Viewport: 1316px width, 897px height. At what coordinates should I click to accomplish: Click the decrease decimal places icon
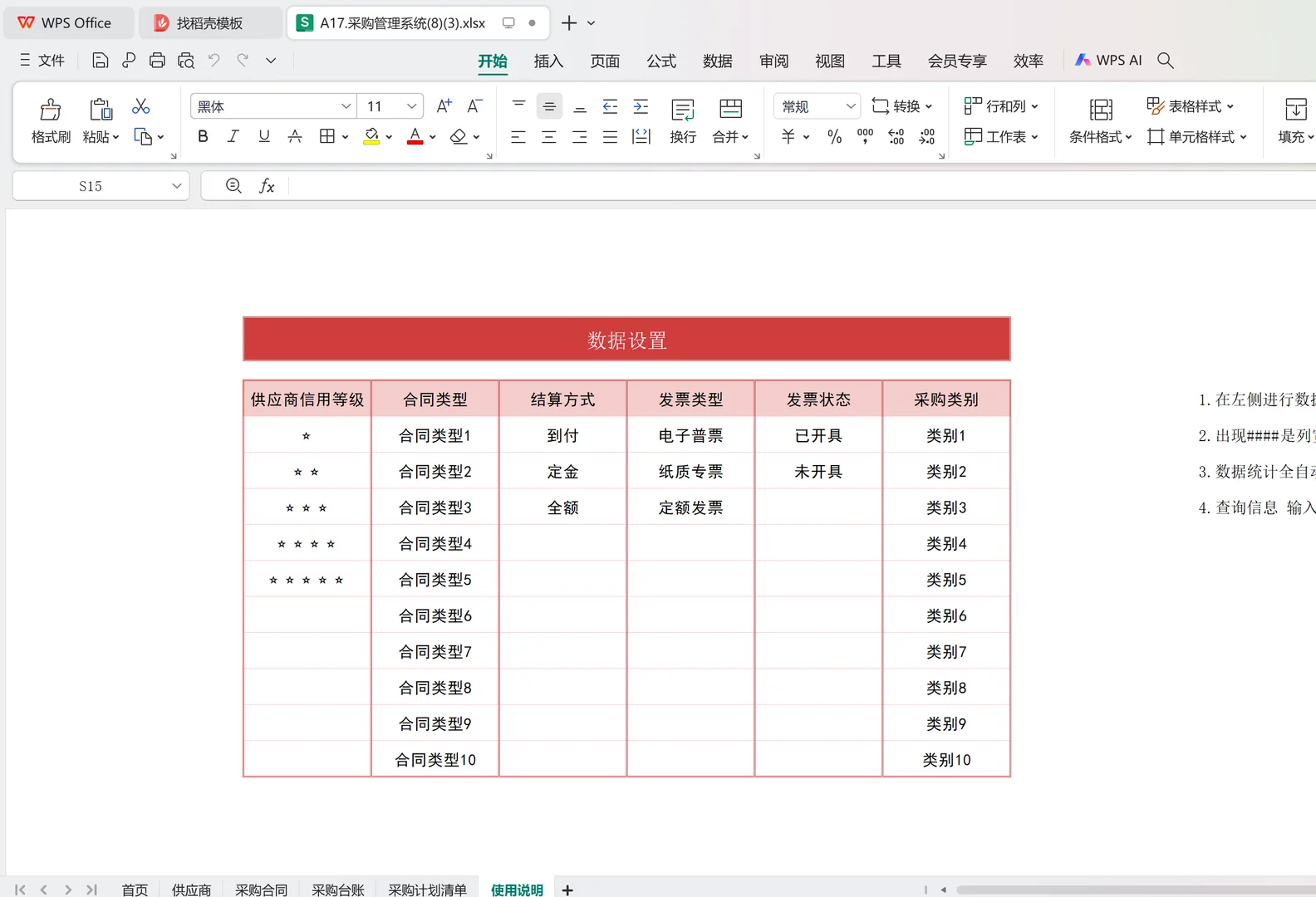pyautogui.click(x=927, y=136)
